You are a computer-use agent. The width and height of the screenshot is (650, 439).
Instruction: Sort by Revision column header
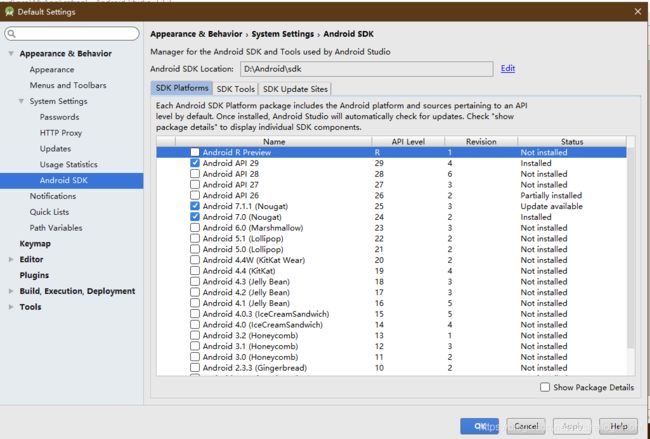tap(481, 141)
